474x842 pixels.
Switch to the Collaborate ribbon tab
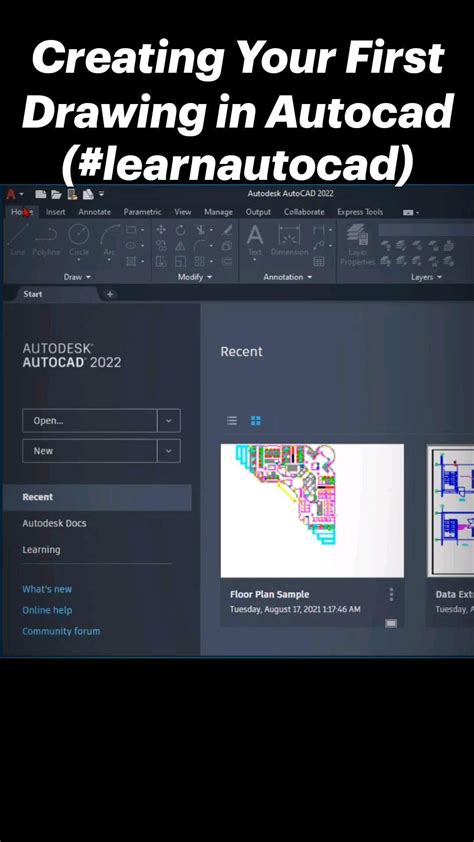point(304,212)
